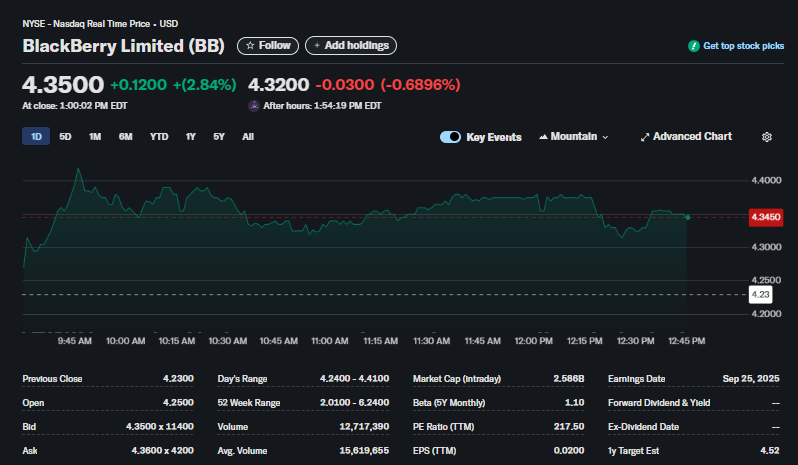Open the Mountain chart type dropdown
The width and height of the screenshot is (798, 465).
(574, 136)
